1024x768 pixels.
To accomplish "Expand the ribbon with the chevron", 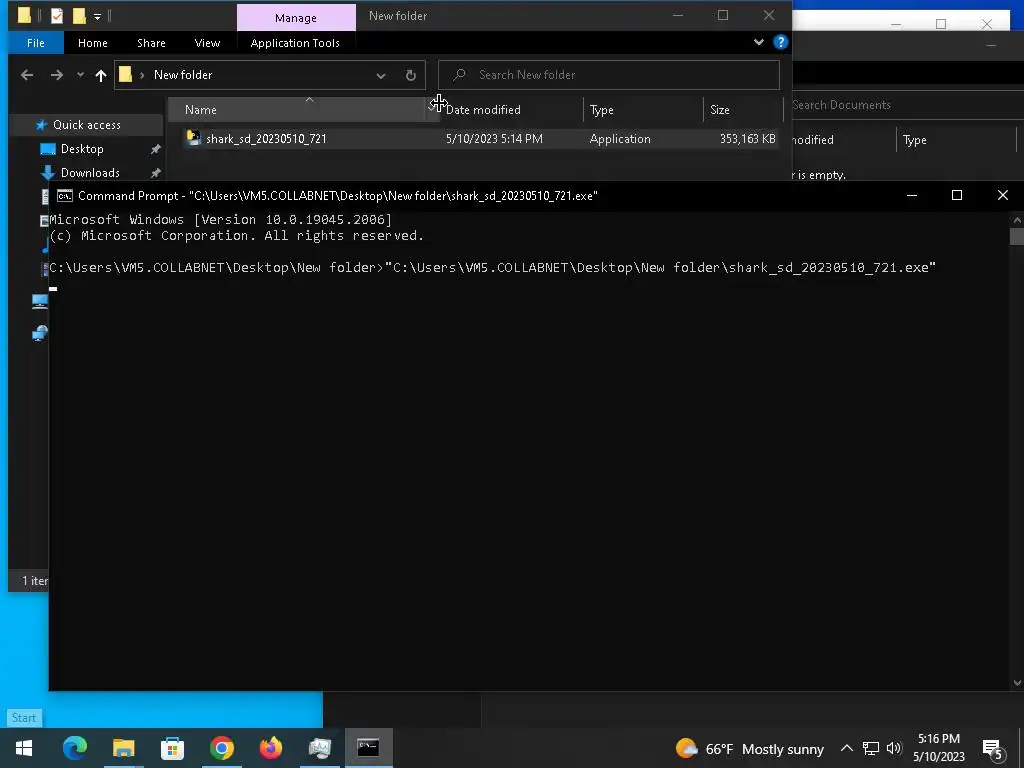I will pyautogui.click(x=758, y=42).
